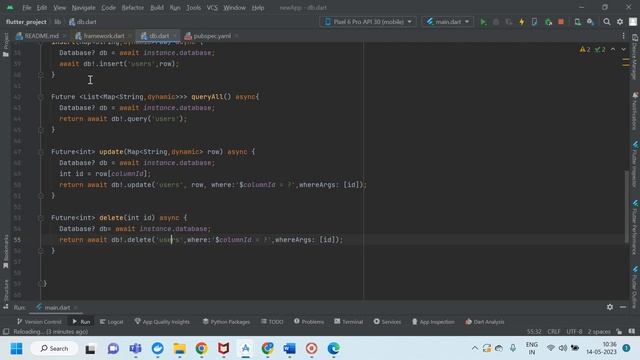
Task: Open the File menu
Action: tap(27, 8)
